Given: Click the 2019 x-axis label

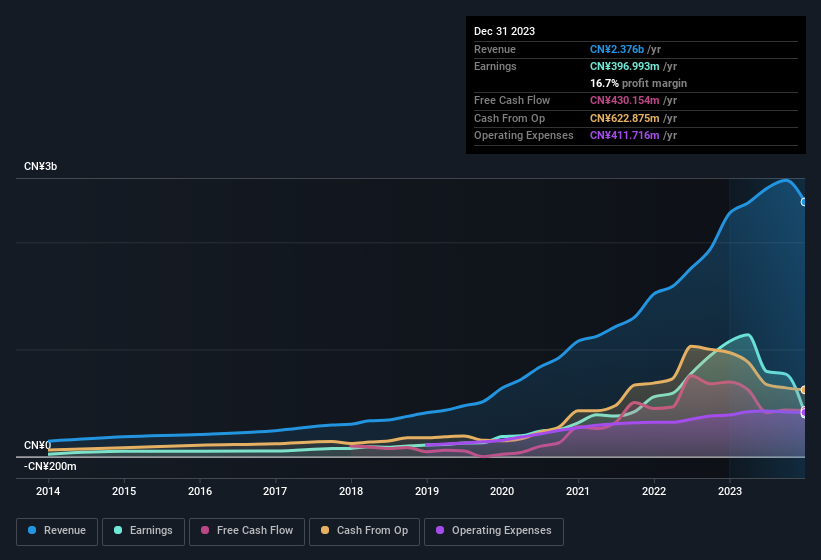Looking at the screenshot, I should coord(427,491).
